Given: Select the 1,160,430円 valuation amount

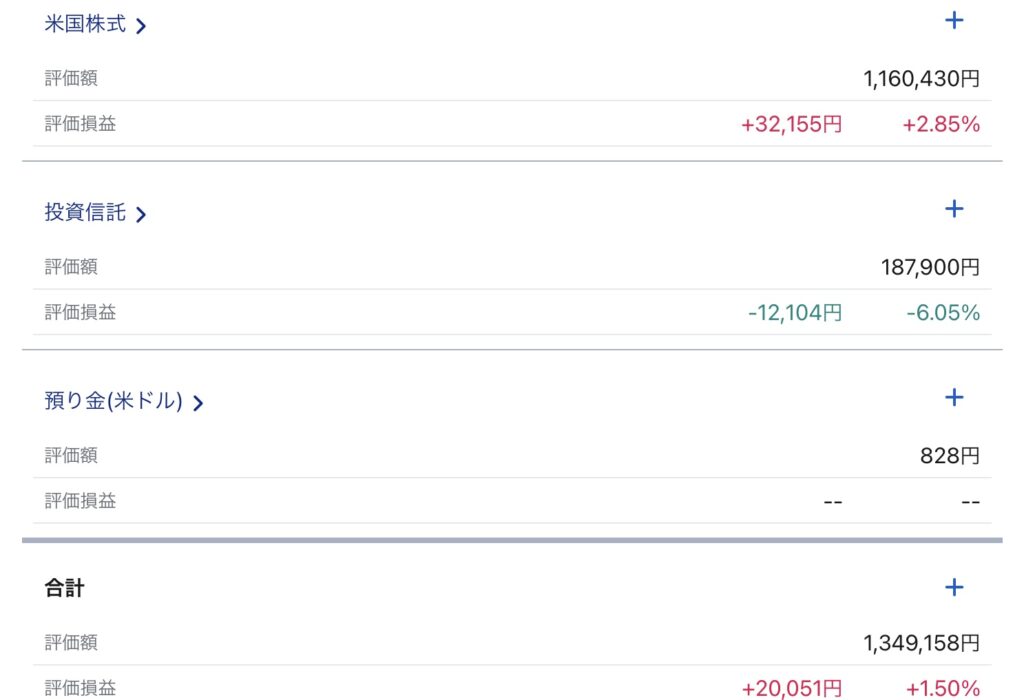Looking at the screenshot, I should pos(921,79).
